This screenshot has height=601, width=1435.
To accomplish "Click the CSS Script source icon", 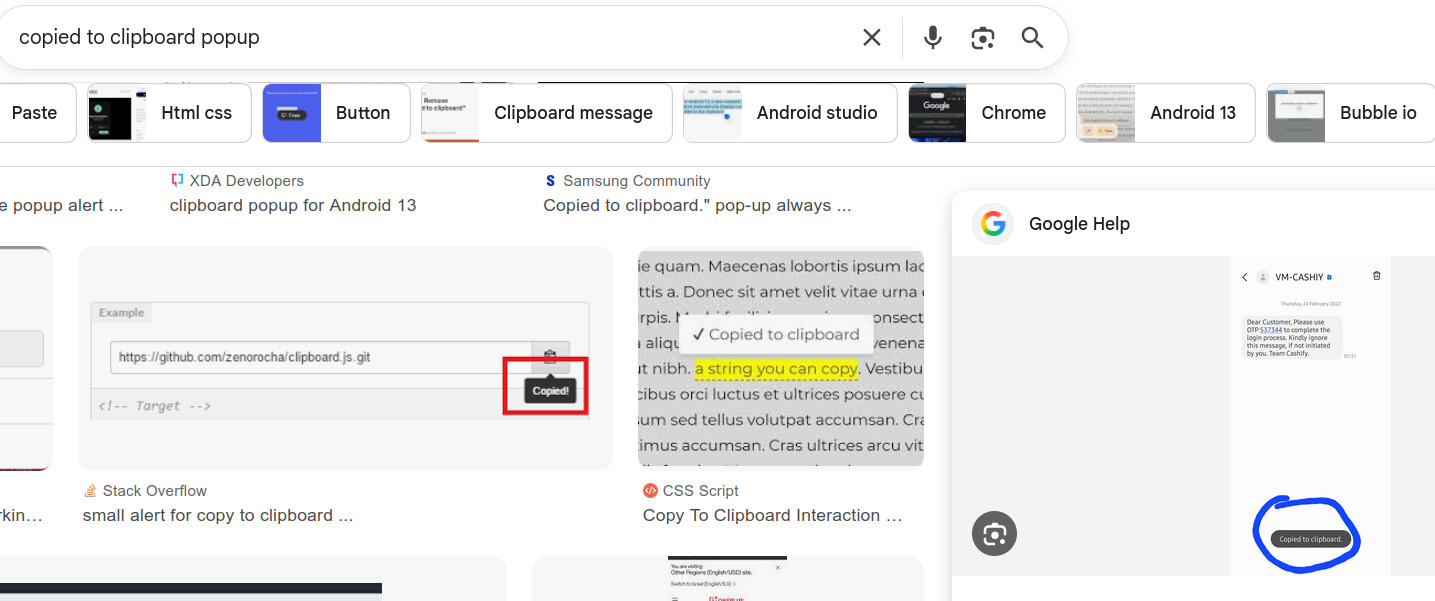I will [x=650, y=491].
